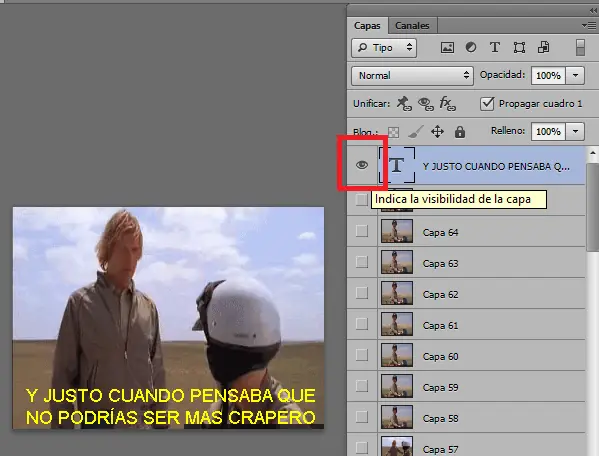Collapse the panel with double arrow

(x=593, y=11)
